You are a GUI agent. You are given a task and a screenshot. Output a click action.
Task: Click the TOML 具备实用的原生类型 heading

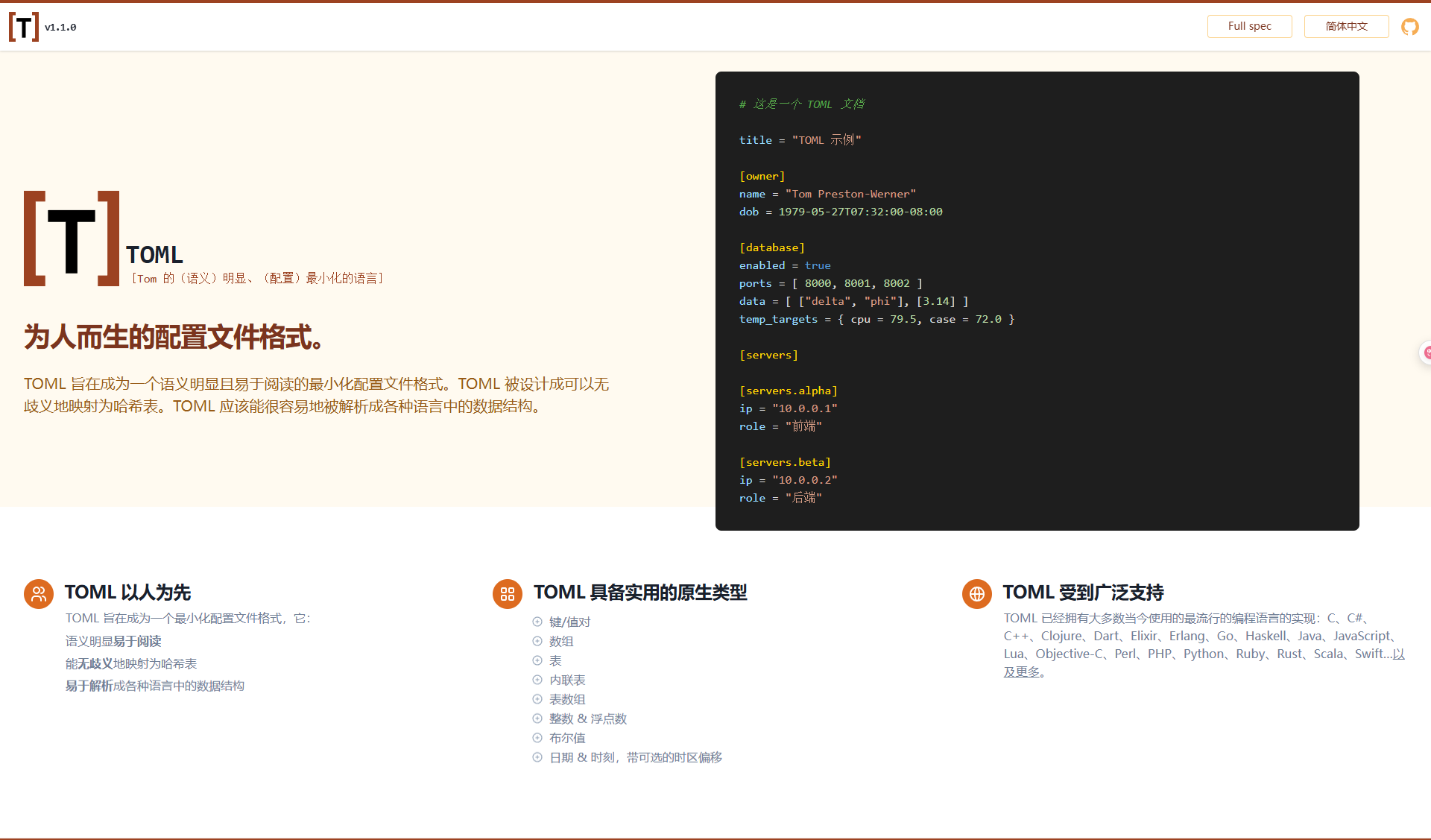click(x=639, y=593)
